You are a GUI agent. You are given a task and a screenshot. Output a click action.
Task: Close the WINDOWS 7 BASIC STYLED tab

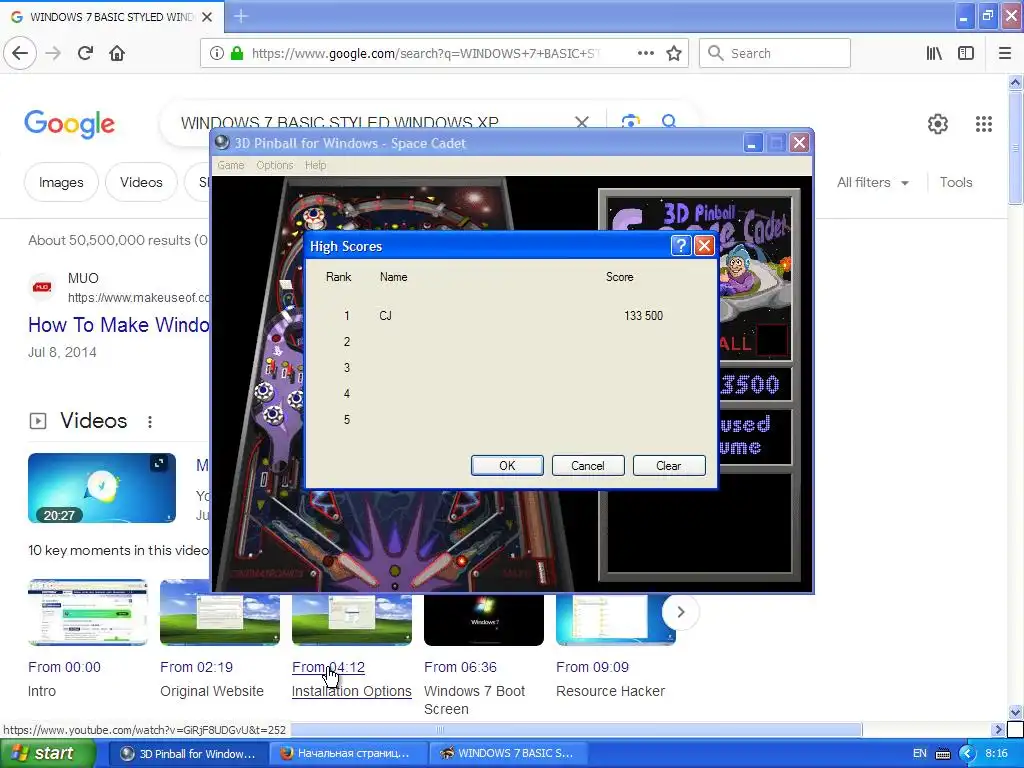pos(207,16)
